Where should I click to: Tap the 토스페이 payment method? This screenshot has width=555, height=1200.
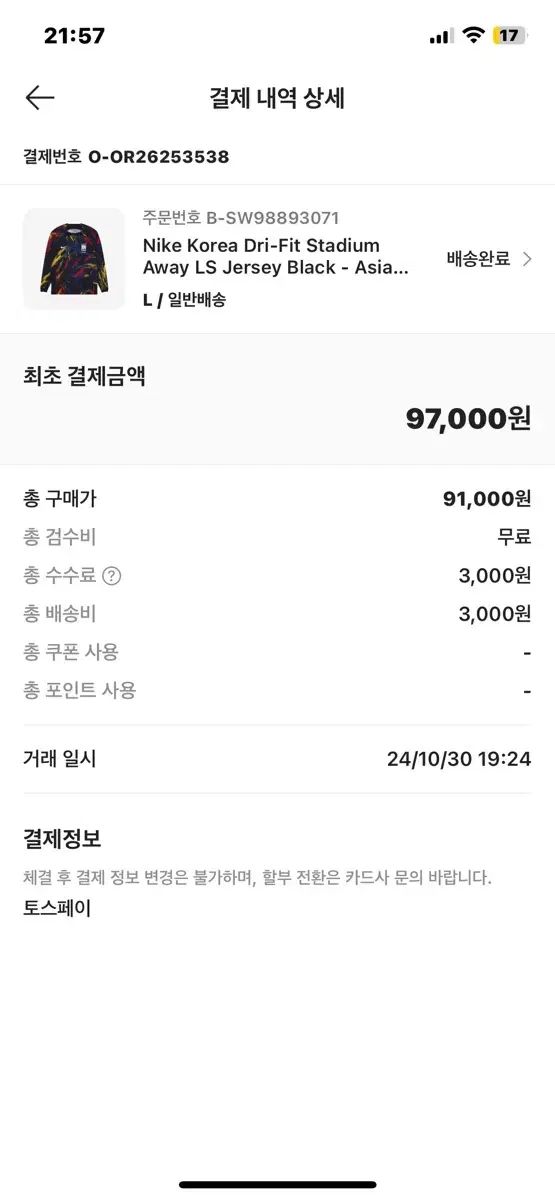tap(57, 908)
